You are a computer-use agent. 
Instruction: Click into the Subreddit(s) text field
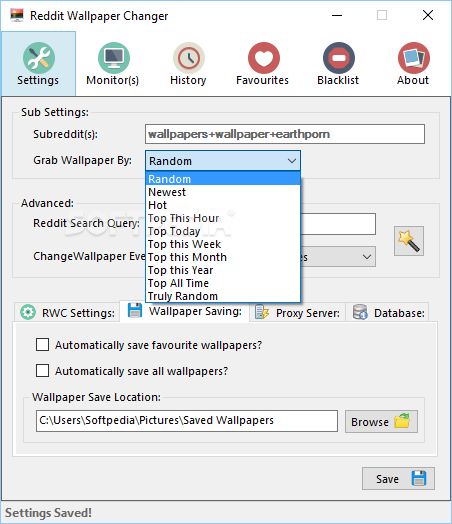coord(285,134)
